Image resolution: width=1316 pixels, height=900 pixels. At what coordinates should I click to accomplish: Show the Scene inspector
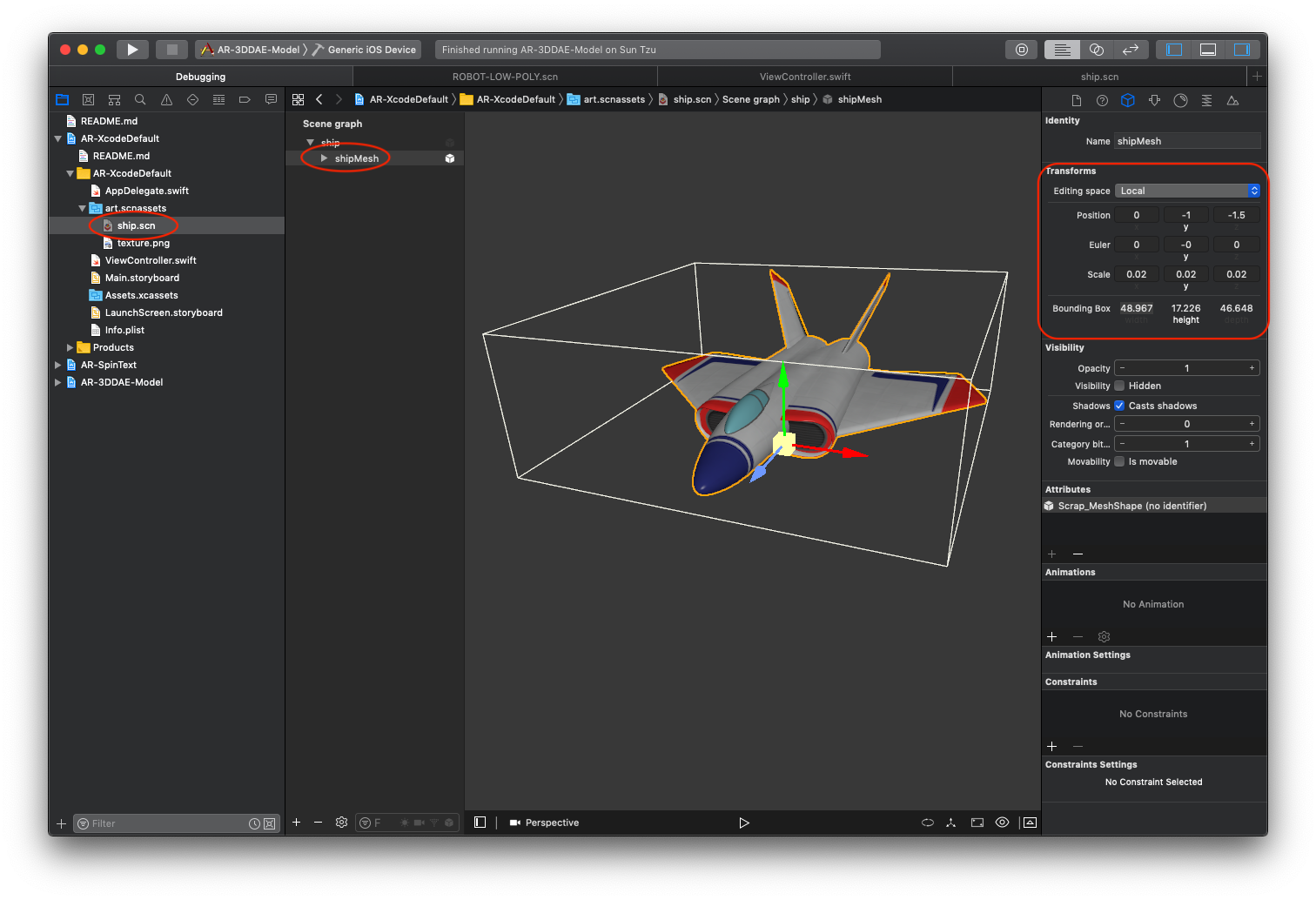(x=1232, y=100)
